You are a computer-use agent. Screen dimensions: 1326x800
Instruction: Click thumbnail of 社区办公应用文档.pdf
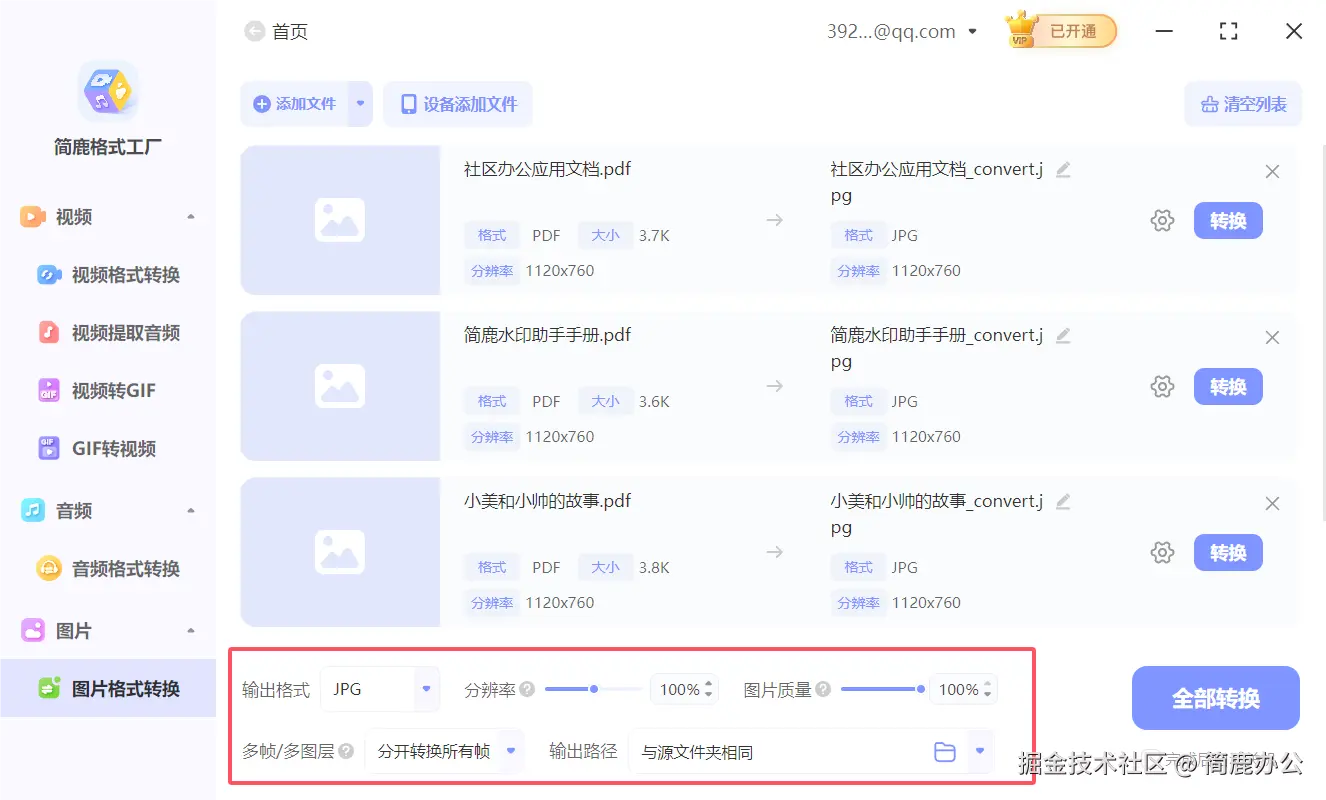tap(340, 220)
